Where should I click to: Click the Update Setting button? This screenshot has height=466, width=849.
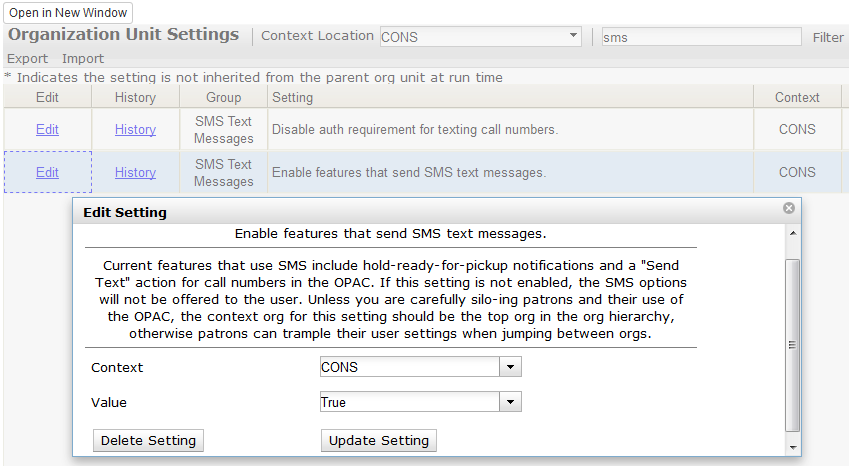(x=379, y=440)
